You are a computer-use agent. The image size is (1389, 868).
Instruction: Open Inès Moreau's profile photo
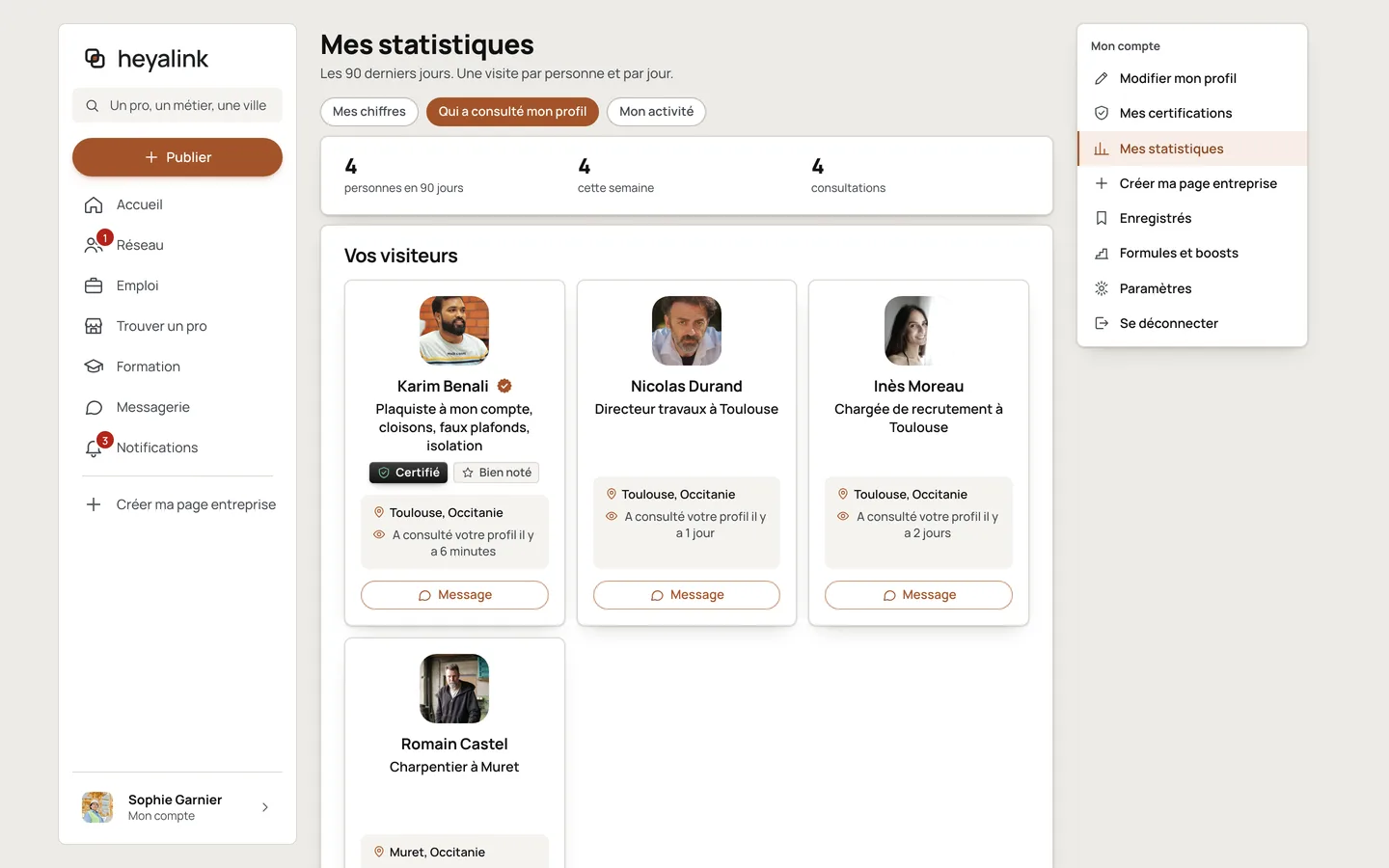(x=918, y=331)
